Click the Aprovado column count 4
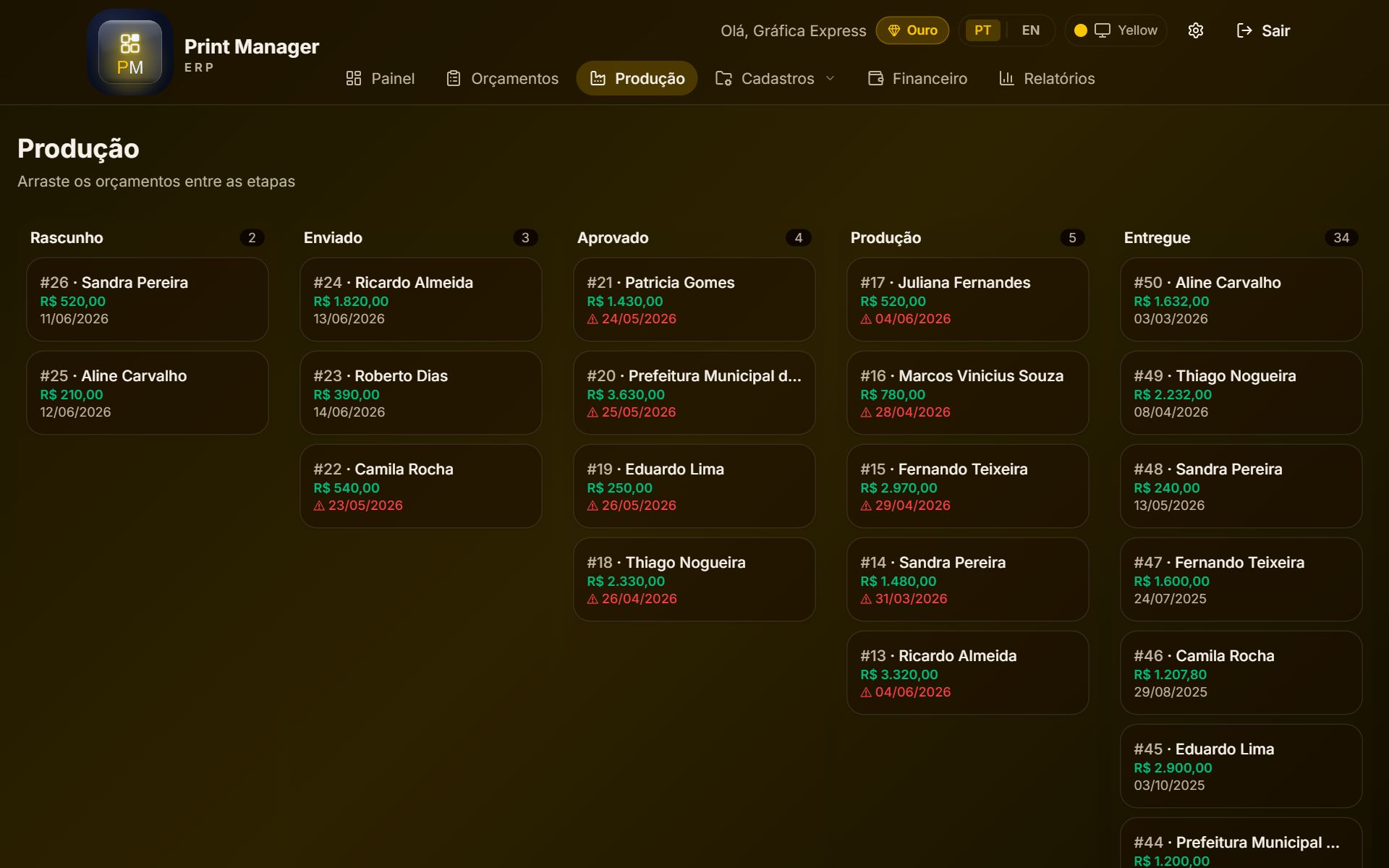The image size is (1389, 868). (799, 238)
